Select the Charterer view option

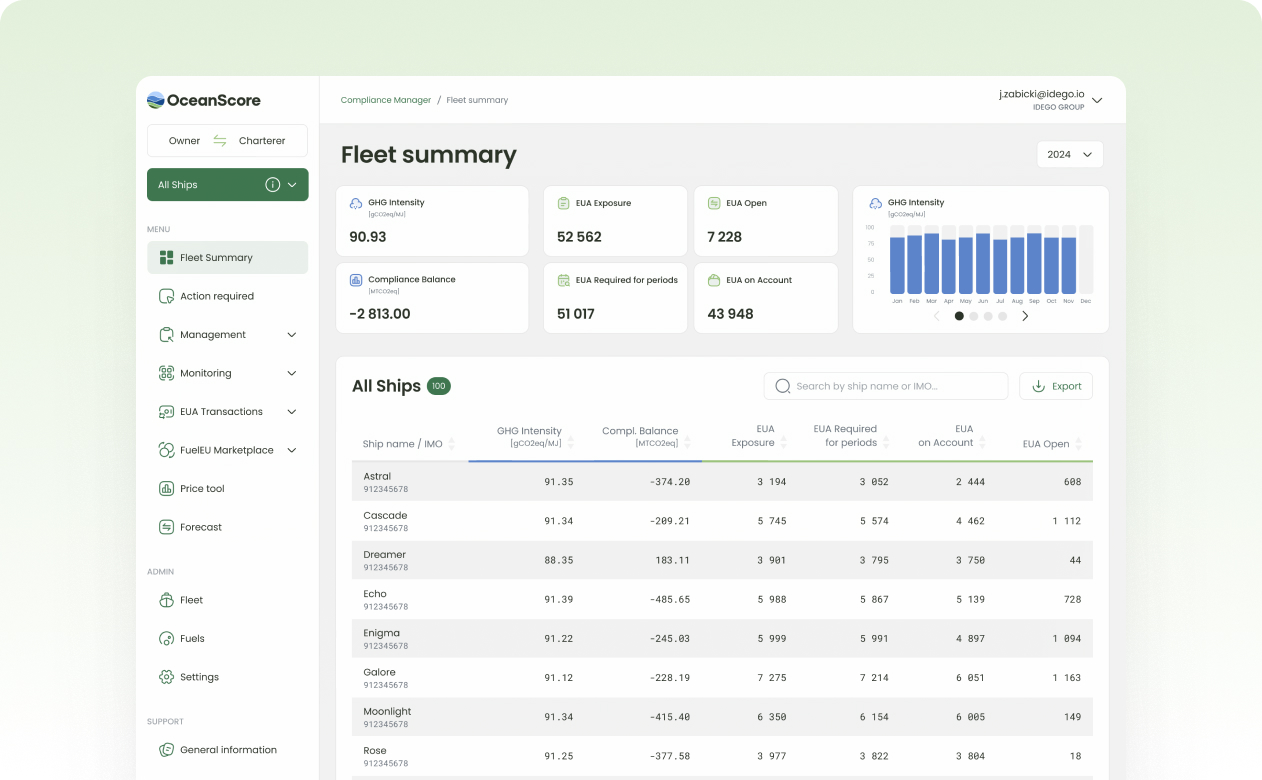pyautogui.click(x=262, y=141)
